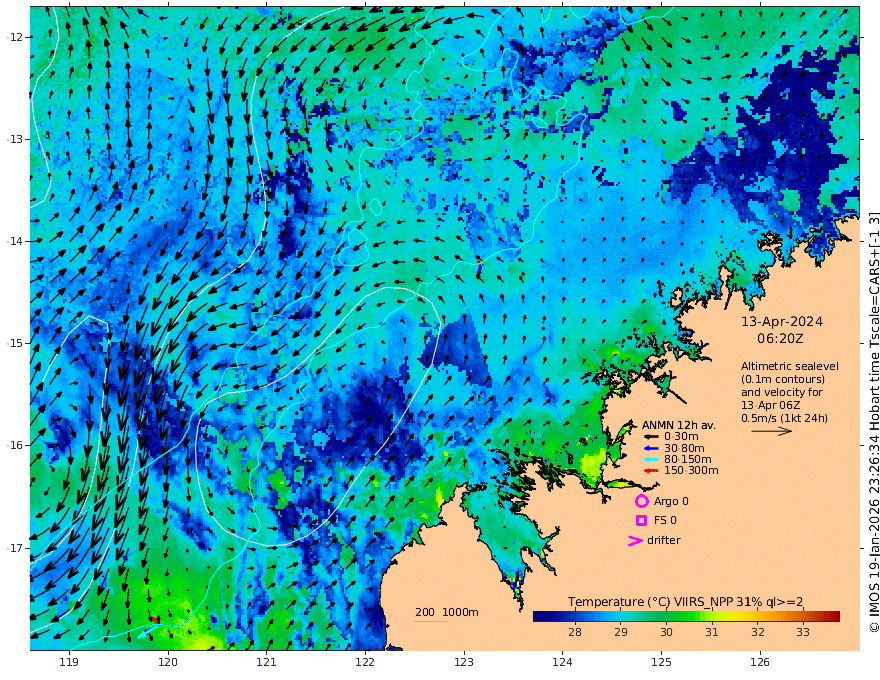Click the 'and velocity for' text line
Viewport: 880px width, 680px height.
coord(782,392)
